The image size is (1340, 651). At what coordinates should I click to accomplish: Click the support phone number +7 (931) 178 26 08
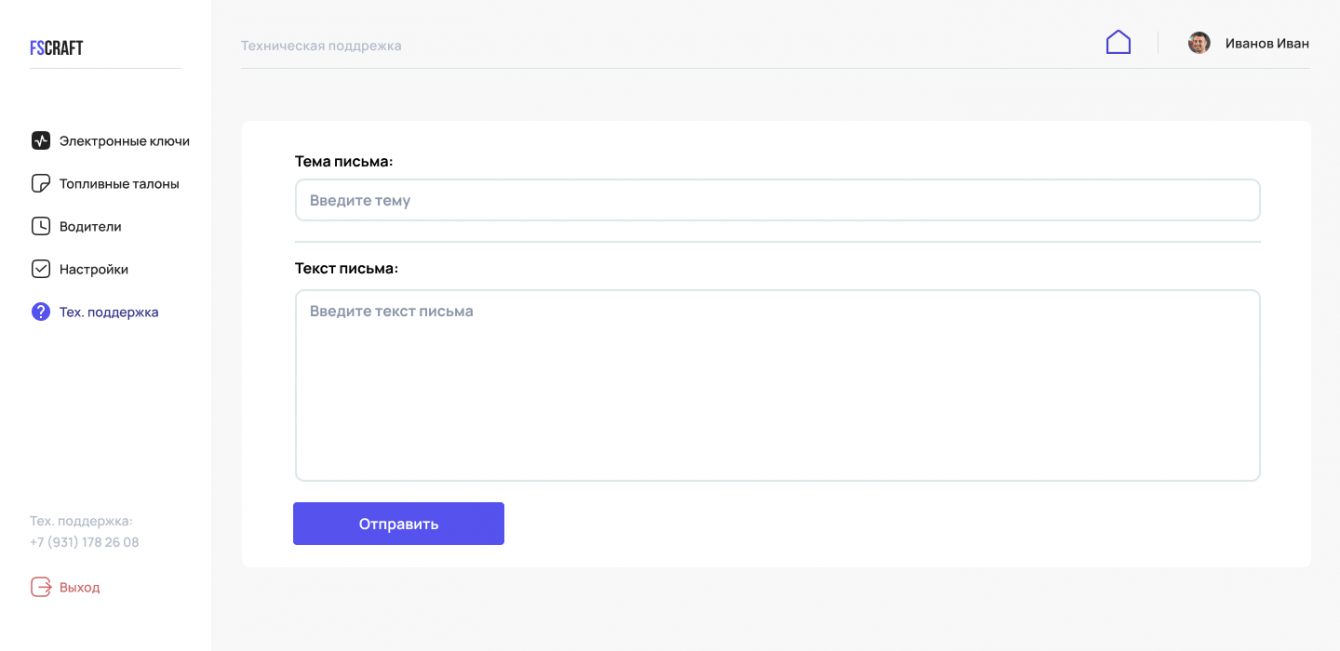click(84, 542)
